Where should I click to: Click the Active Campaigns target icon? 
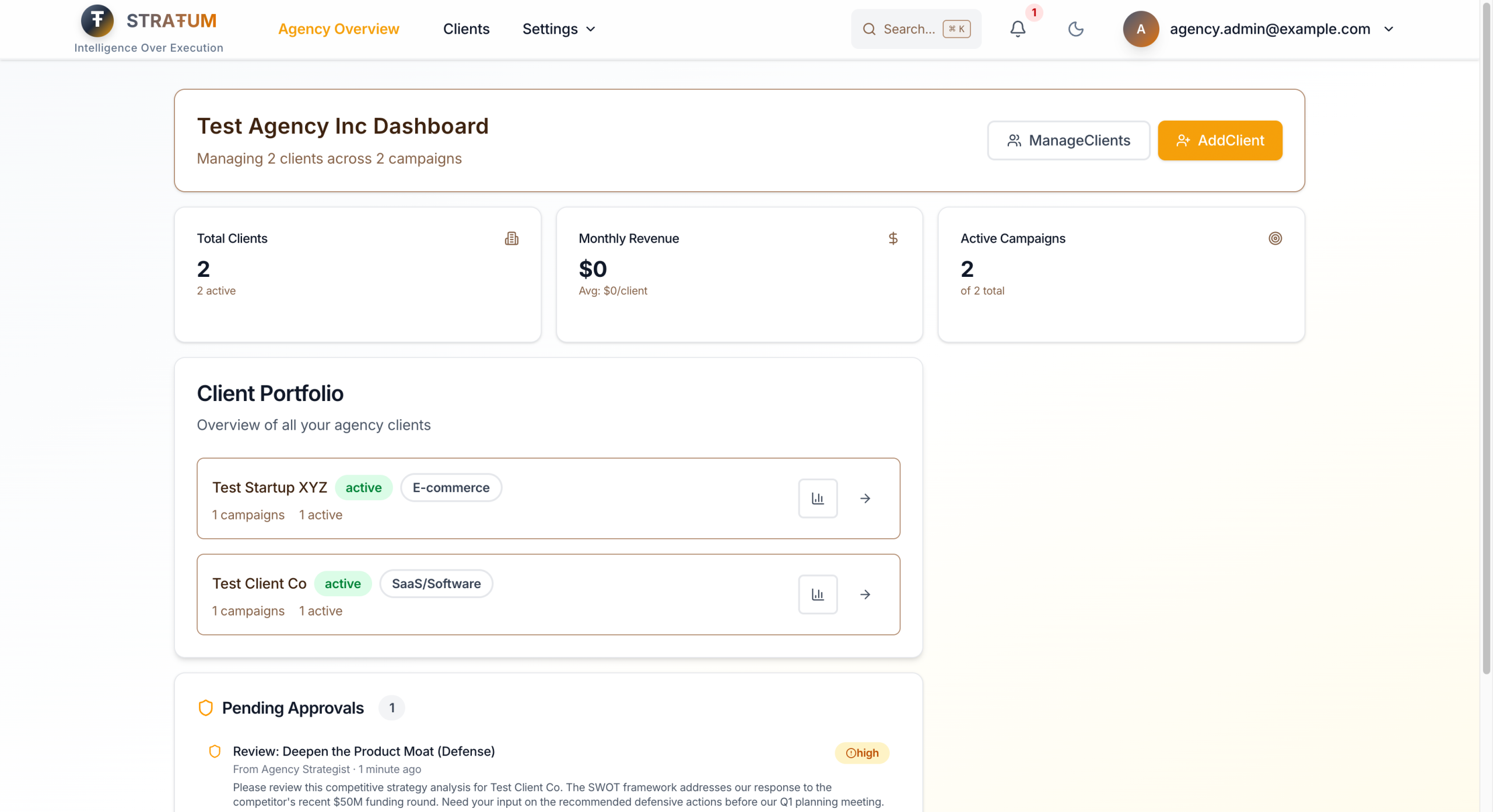(1275, 238)
